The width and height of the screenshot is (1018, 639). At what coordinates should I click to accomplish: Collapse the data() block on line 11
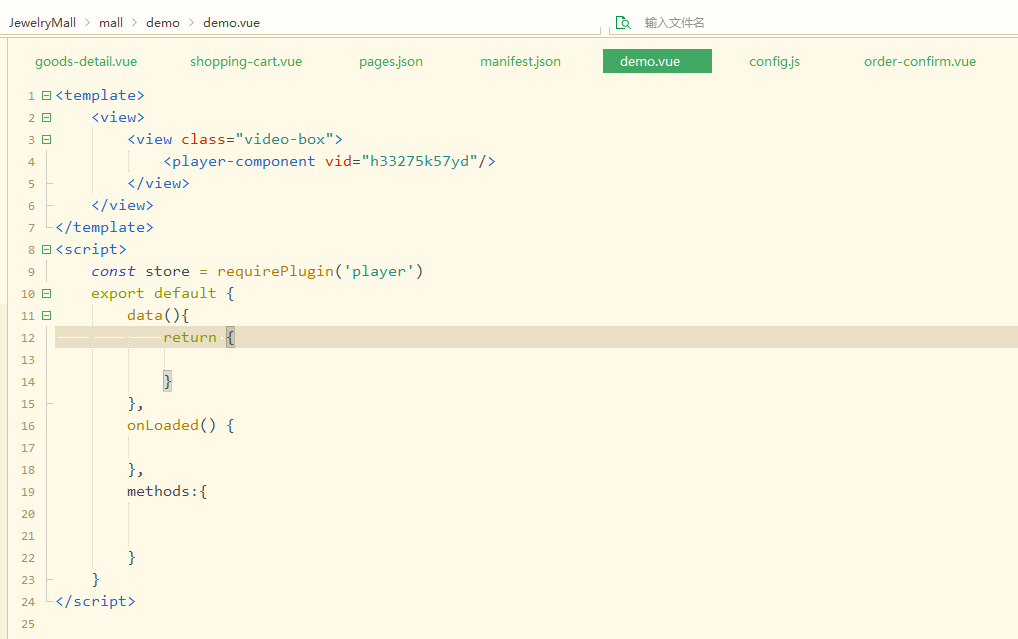46,316
